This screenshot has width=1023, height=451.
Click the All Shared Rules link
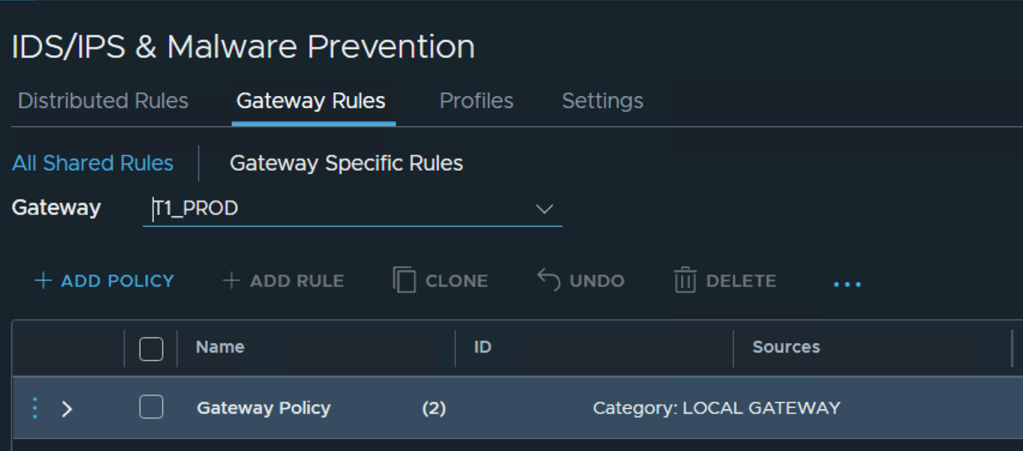(x=93, y=163)
